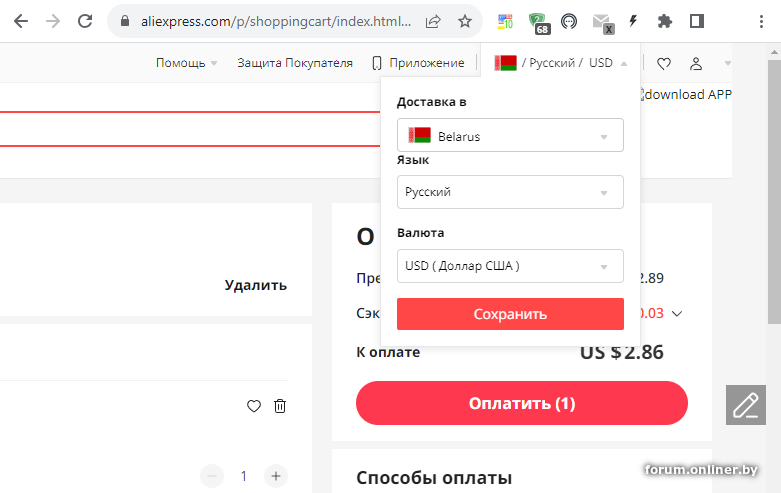
Task: Bookmark this page with the star icon
Action: tap(465, 21)
